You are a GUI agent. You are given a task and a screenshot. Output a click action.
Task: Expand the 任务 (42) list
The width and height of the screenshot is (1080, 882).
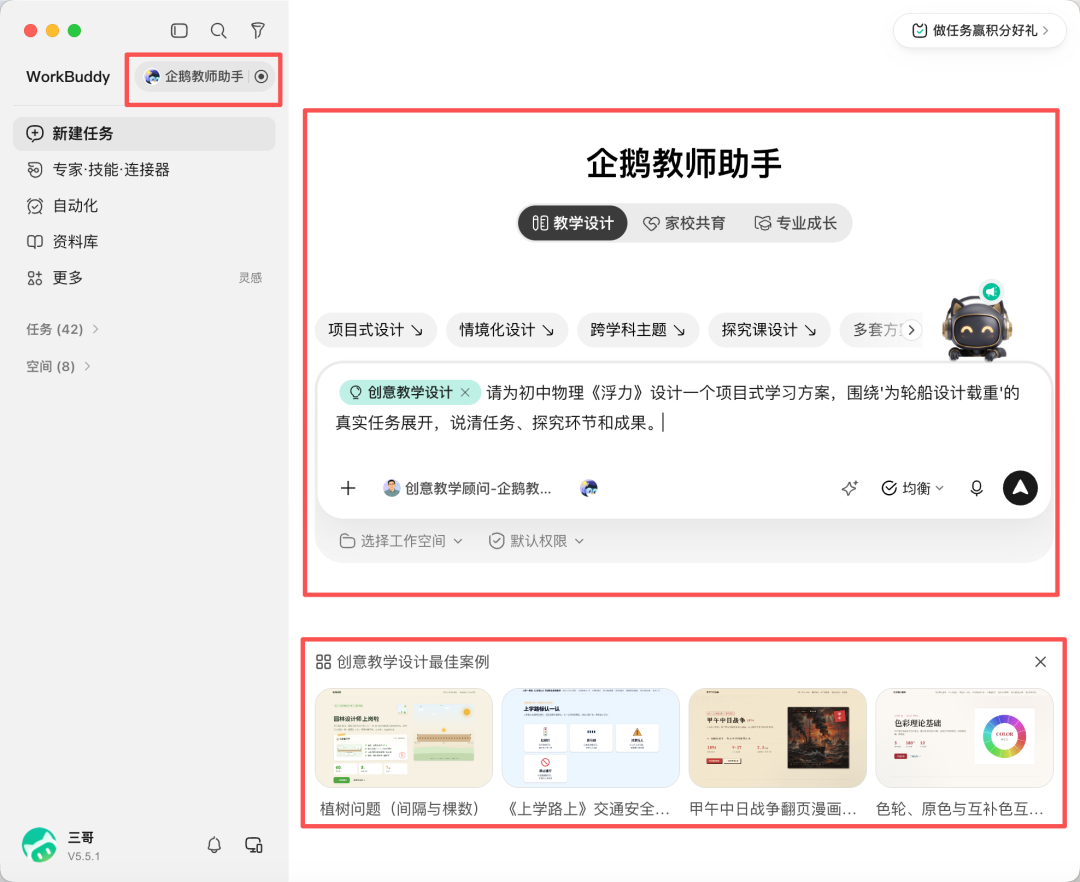[63, 329]
